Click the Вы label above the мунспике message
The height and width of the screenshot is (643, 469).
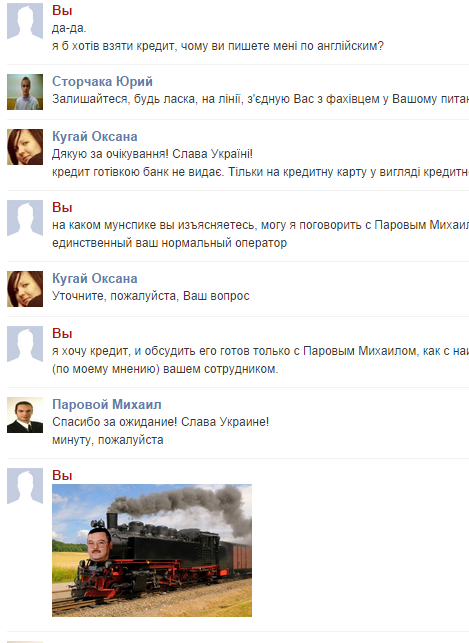point(62,207)
